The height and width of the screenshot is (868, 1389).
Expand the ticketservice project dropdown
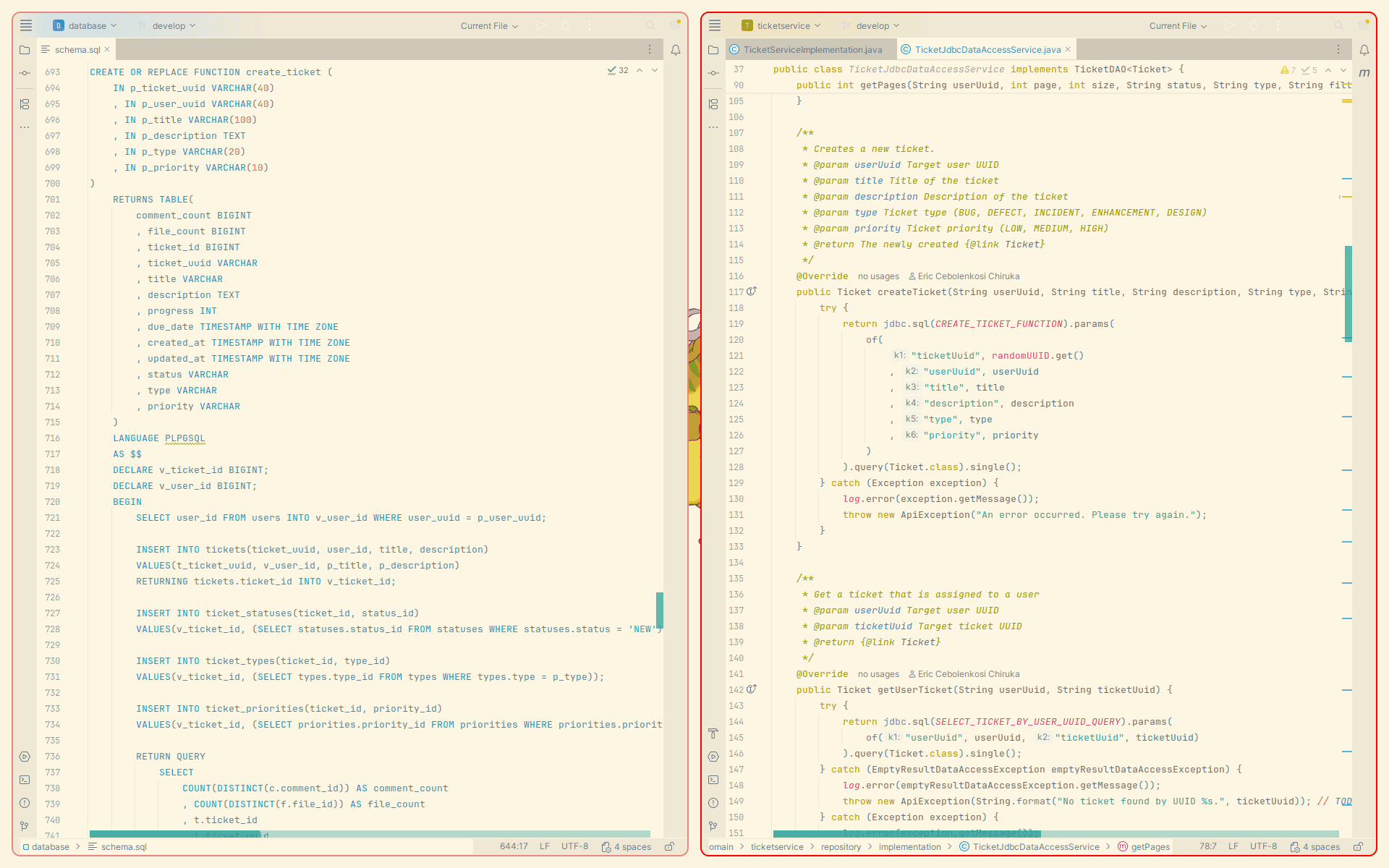(782, 25)
